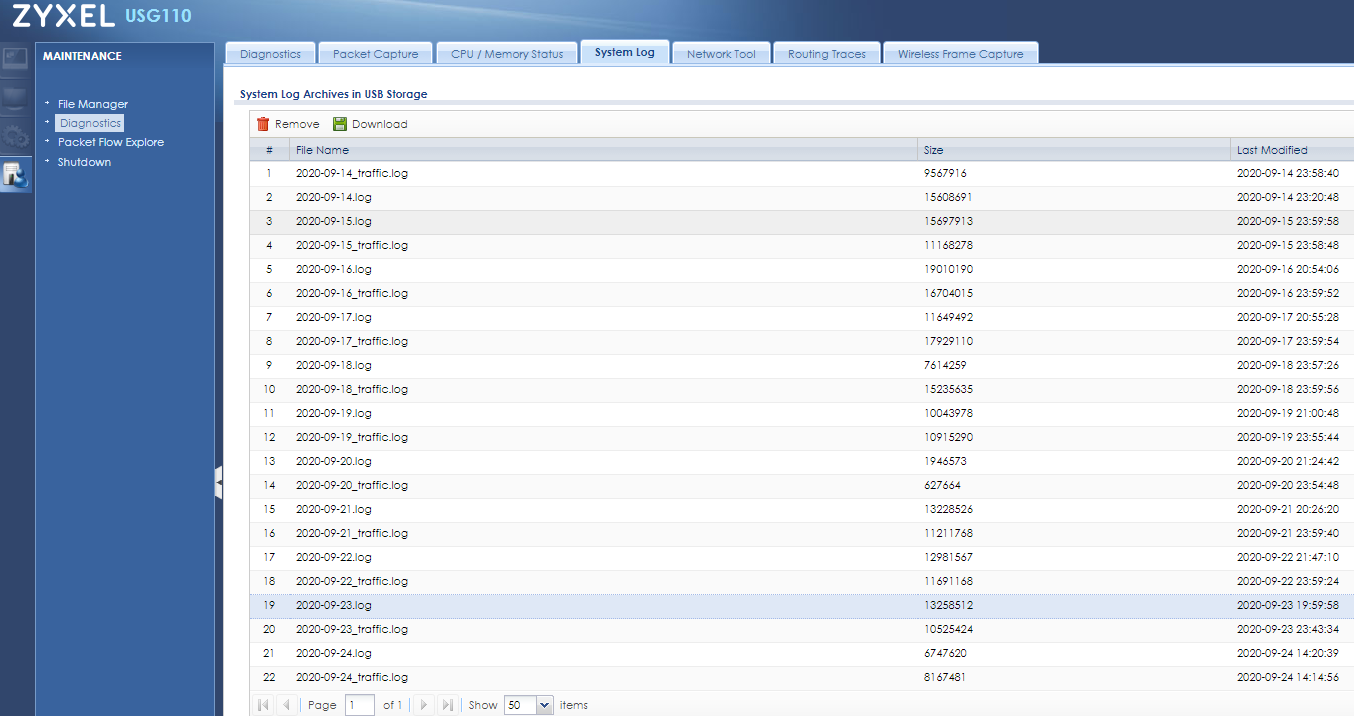Select the Maintenance icon in the rail
Screen dimensions: 1354x716
tap(15, 175)
